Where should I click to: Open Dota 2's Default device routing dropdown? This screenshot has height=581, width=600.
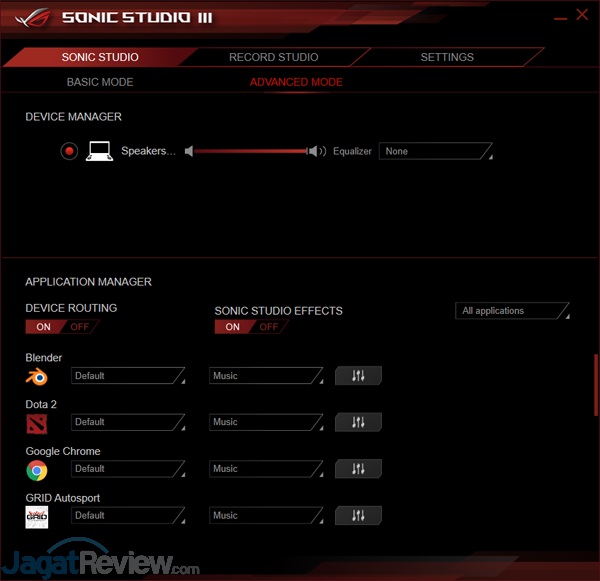pyautogui.click(x=128, y=422)
